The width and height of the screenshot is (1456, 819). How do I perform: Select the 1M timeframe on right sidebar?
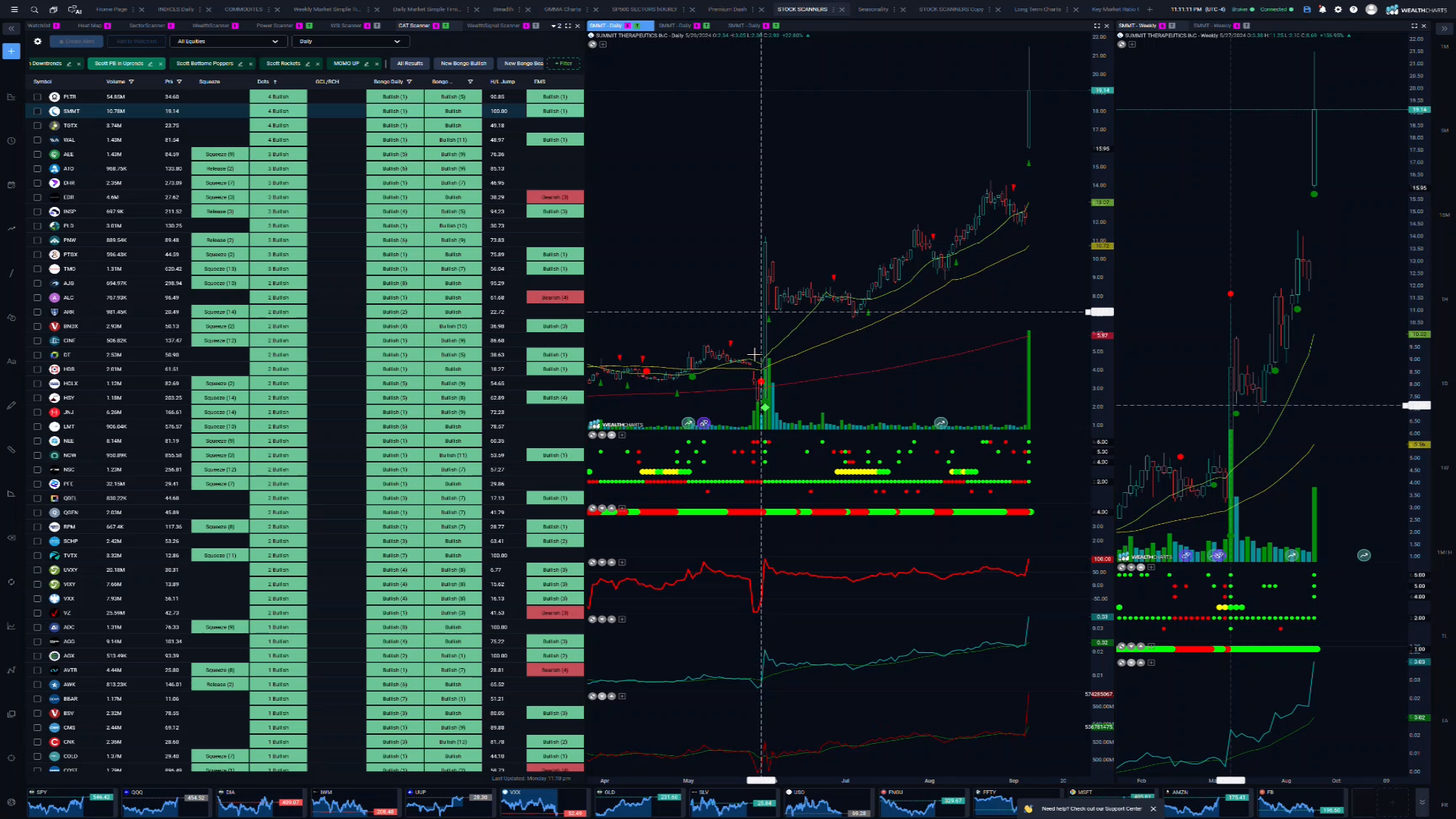[1444, 46]
